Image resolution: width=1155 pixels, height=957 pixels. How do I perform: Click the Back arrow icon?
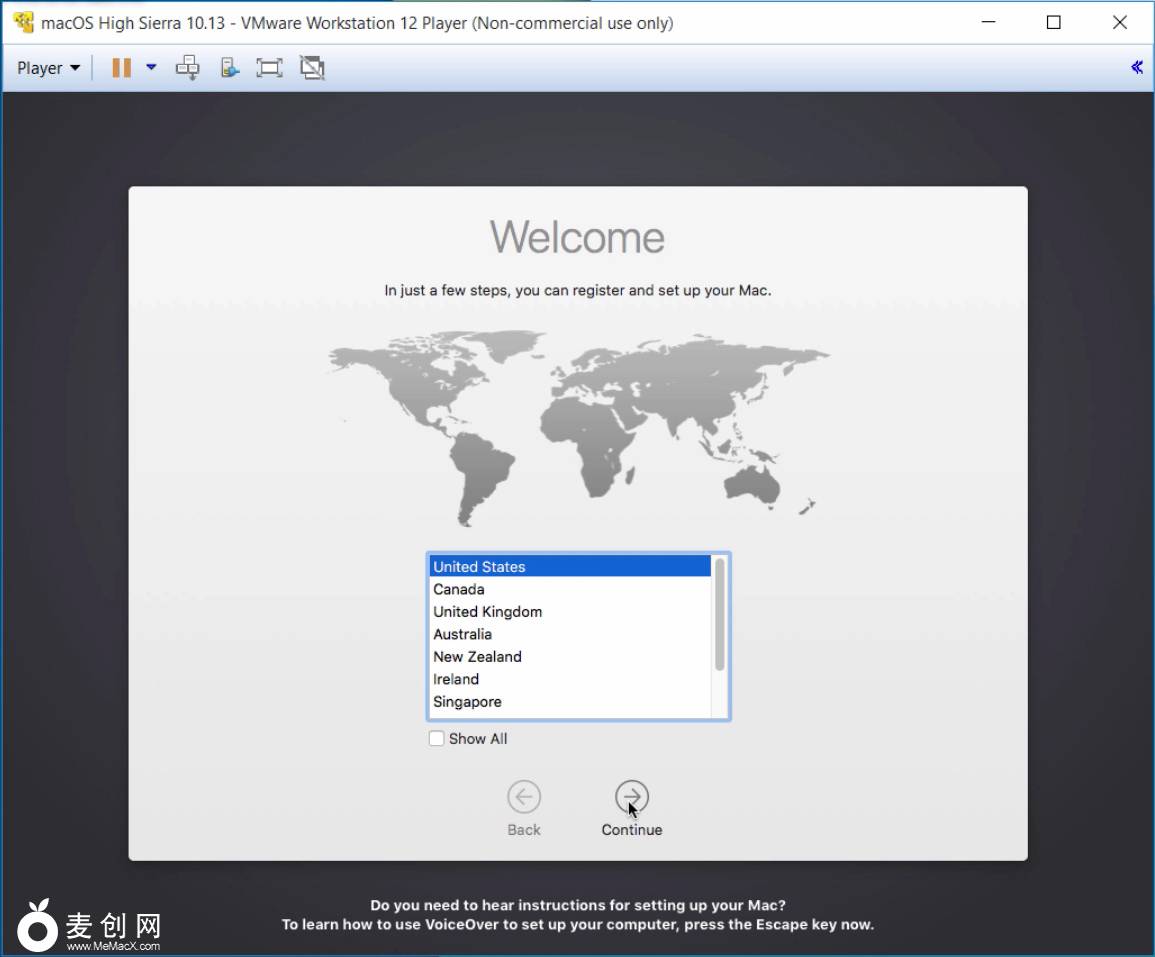[x=523, y=797]
